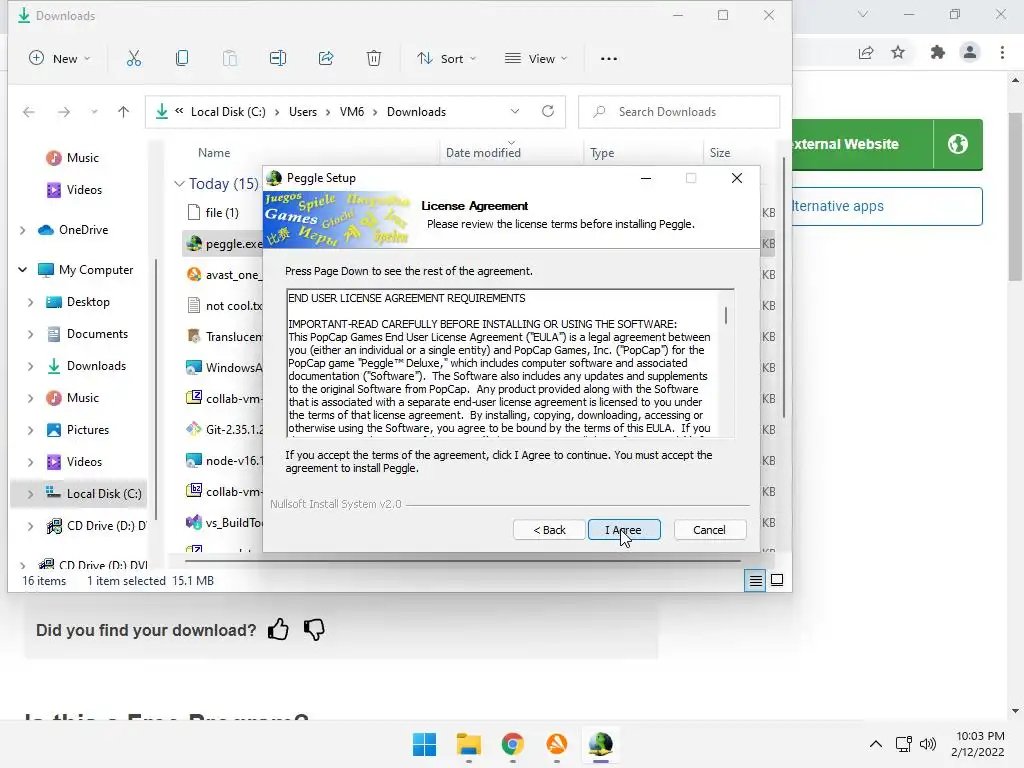Click the Copy icon in Explorer toolbar
The width and height of the screenshot is (1024, 768).
click(182, 58)
